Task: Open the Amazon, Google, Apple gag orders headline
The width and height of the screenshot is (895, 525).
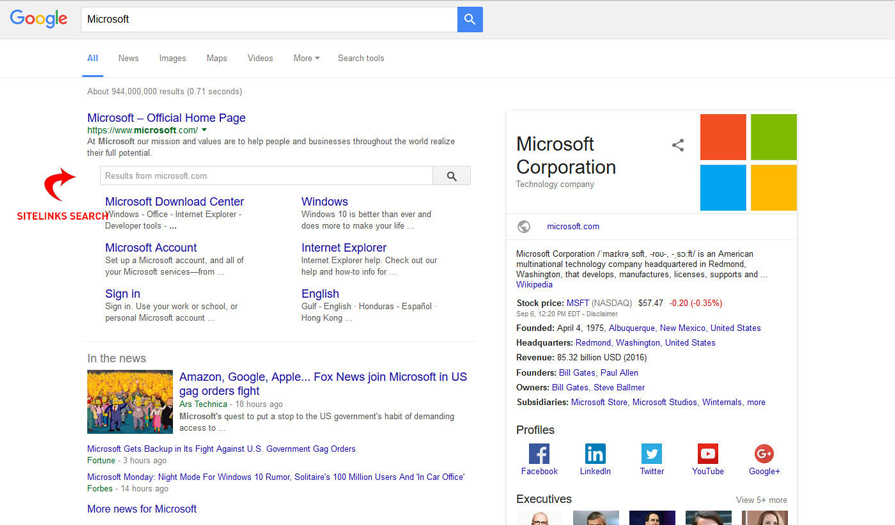Action: coord(323,383)
